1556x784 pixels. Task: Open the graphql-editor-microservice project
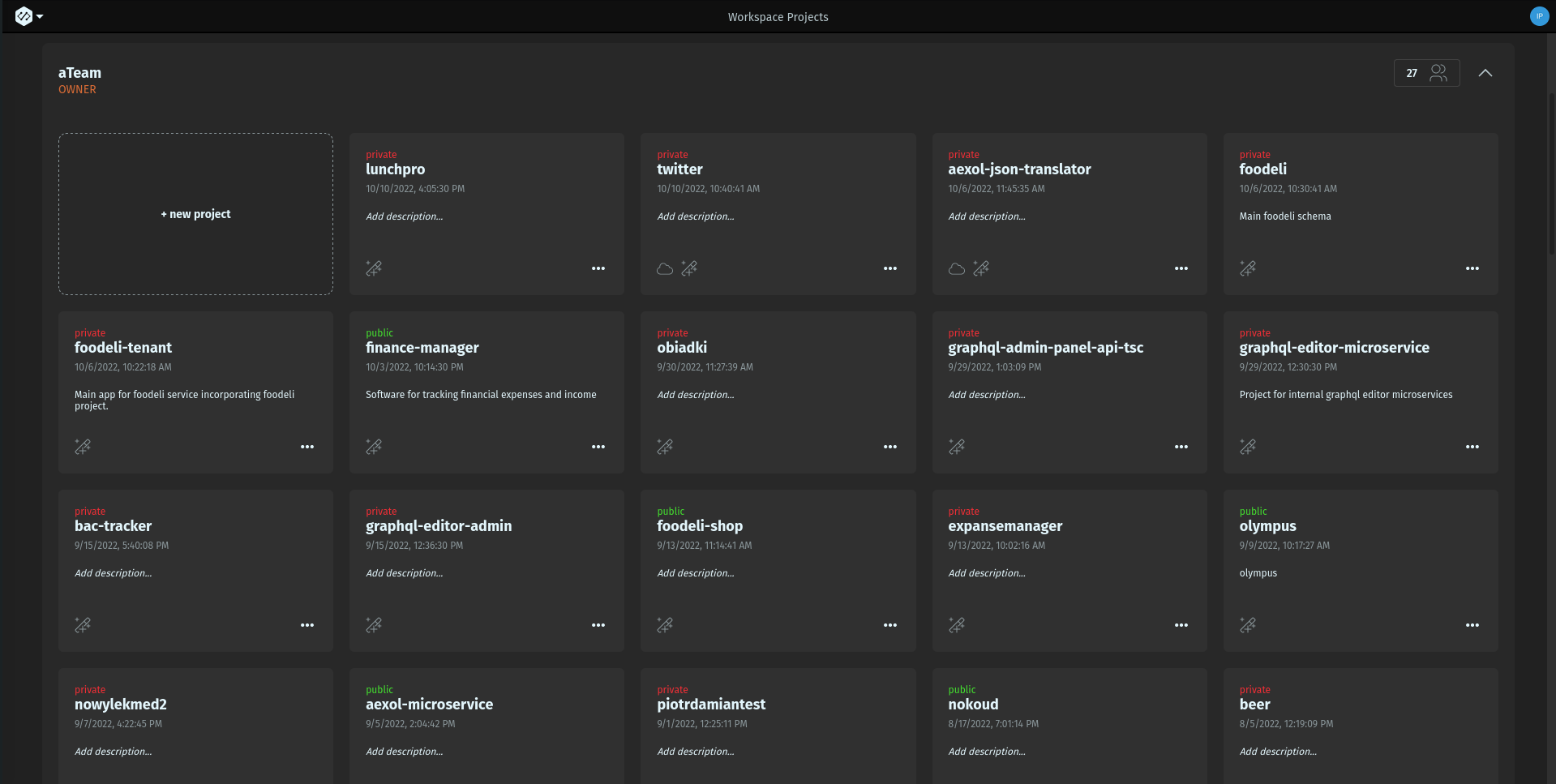(1334, 348)
